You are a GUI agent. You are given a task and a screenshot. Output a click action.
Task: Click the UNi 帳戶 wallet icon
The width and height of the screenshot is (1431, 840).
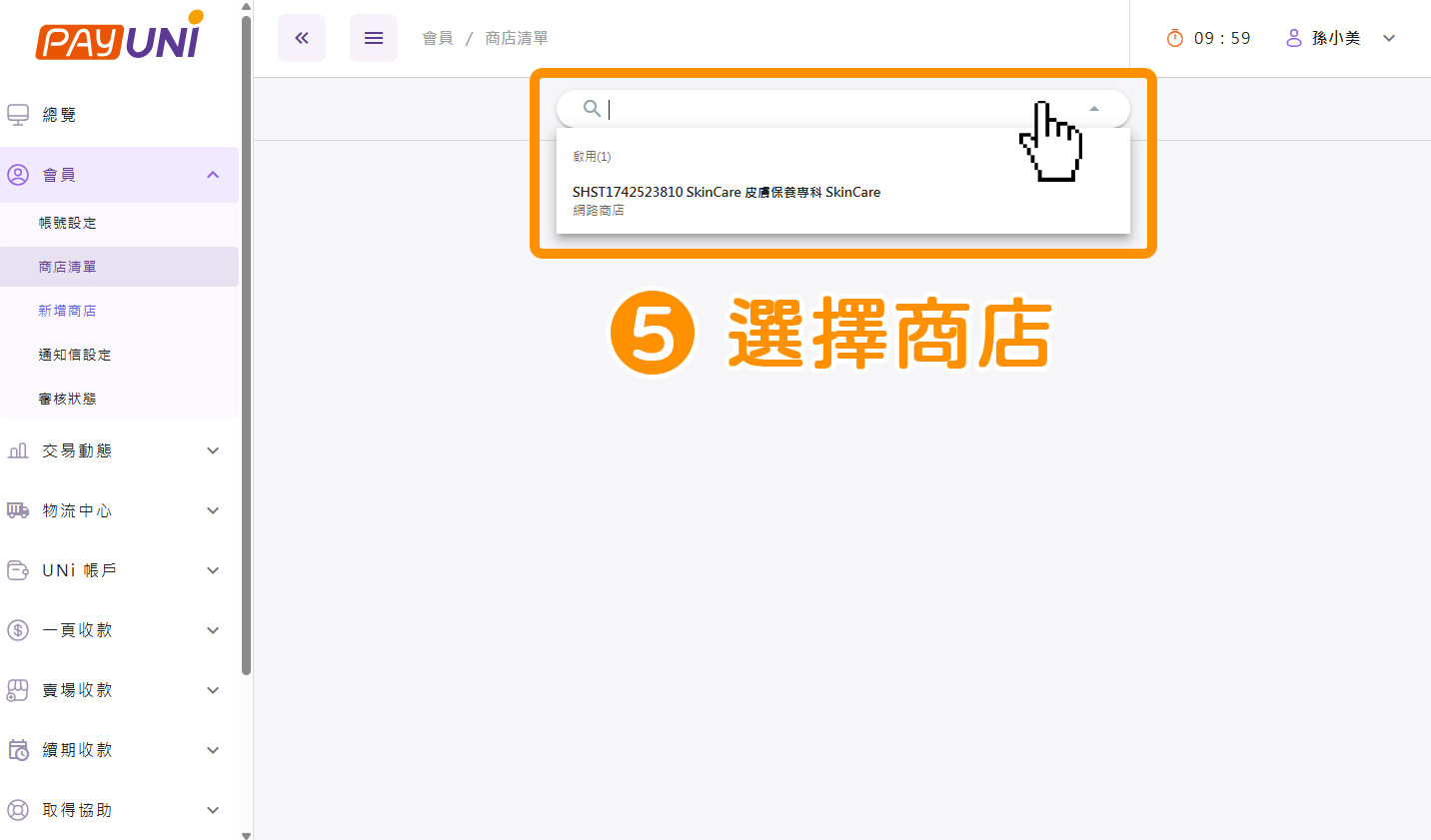(18, 570)
